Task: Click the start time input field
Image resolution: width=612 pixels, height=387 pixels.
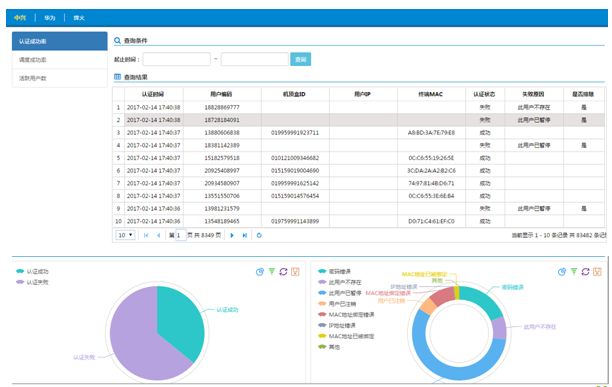Action: (x=177, y=59)
